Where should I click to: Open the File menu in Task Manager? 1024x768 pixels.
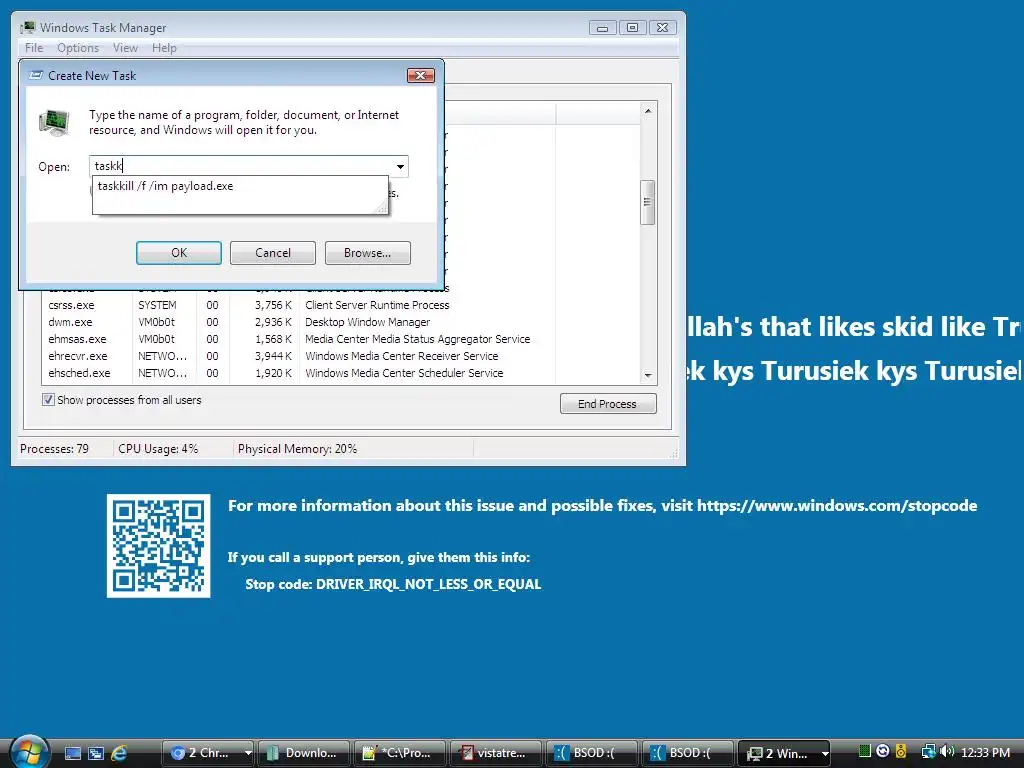pos(34,48)
